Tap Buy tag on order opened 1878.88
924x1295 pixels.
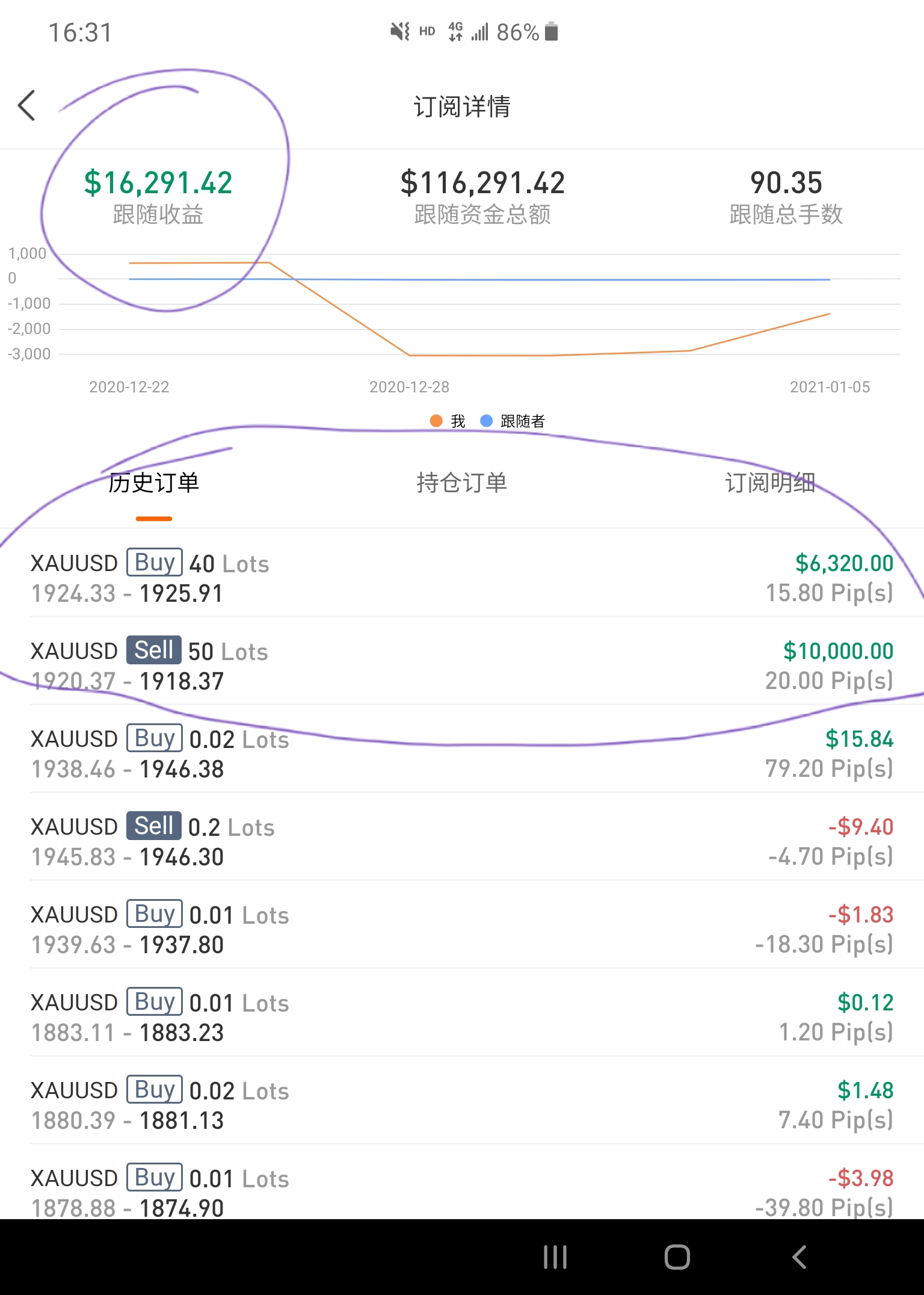pos(155,1178)
